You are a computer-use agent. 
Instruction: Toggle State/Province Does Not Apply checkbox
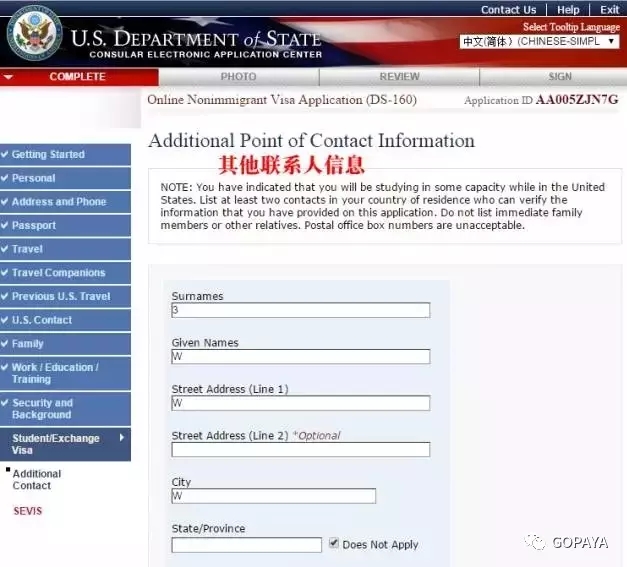coord(334,543)
